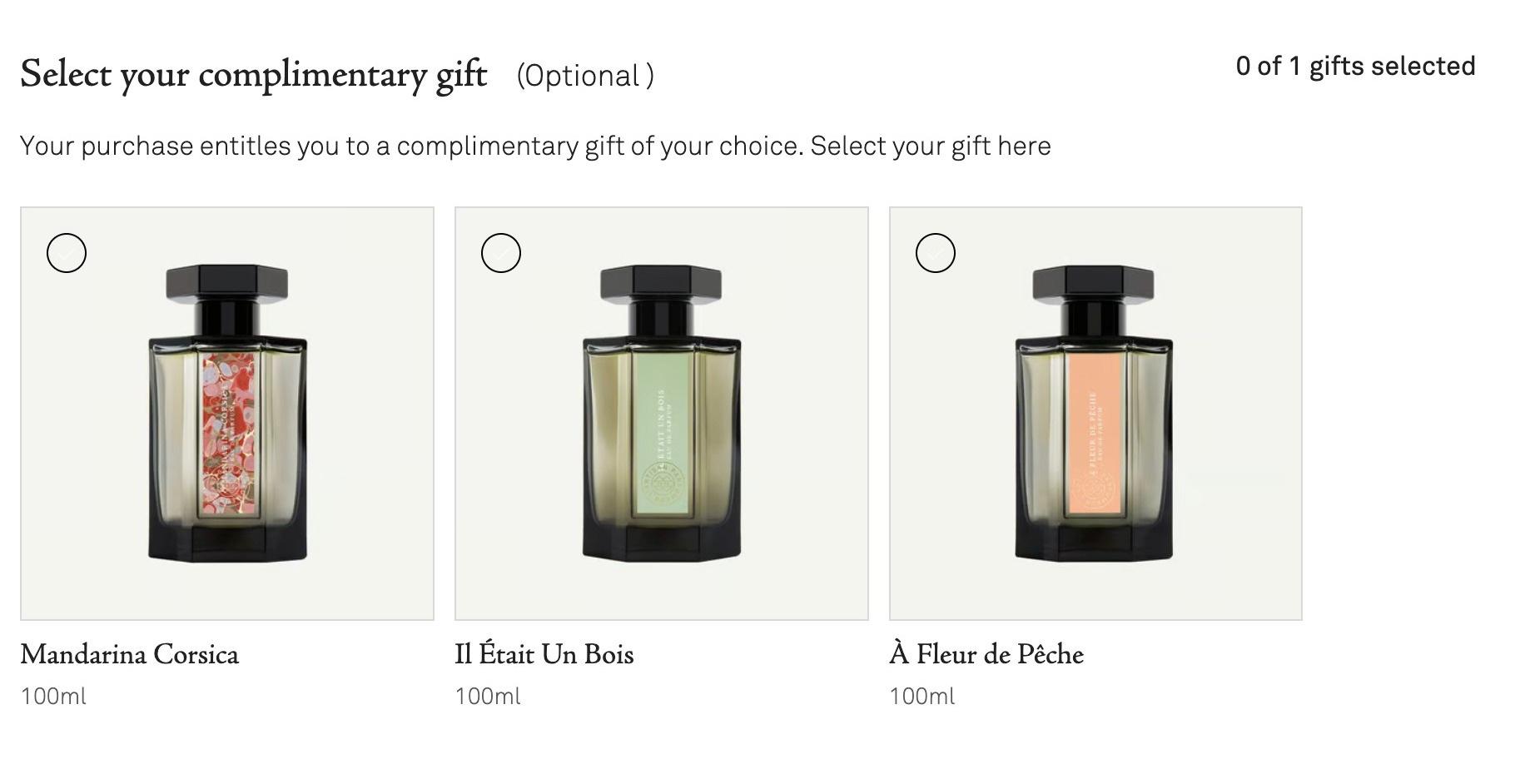Open the Il Était Un Bois product title
The height and width of the screenshot is (784, 1530).
(544, 654)
